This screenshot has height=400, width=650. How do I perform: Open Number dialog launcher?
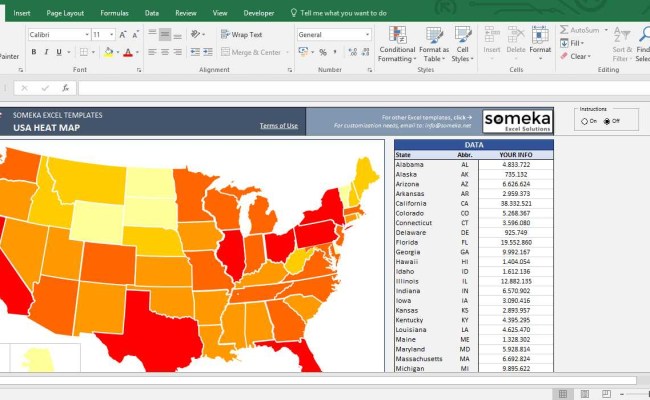369,70
